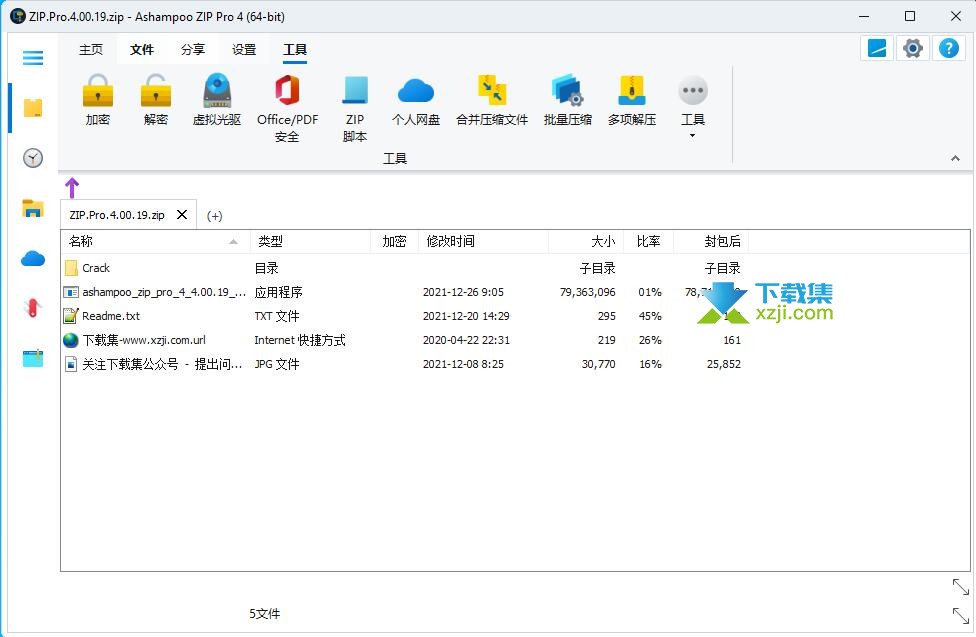This screenshot has width=976, height=637.
Task: Open the cloud icon in the sidebar
Action: (33, 258)
